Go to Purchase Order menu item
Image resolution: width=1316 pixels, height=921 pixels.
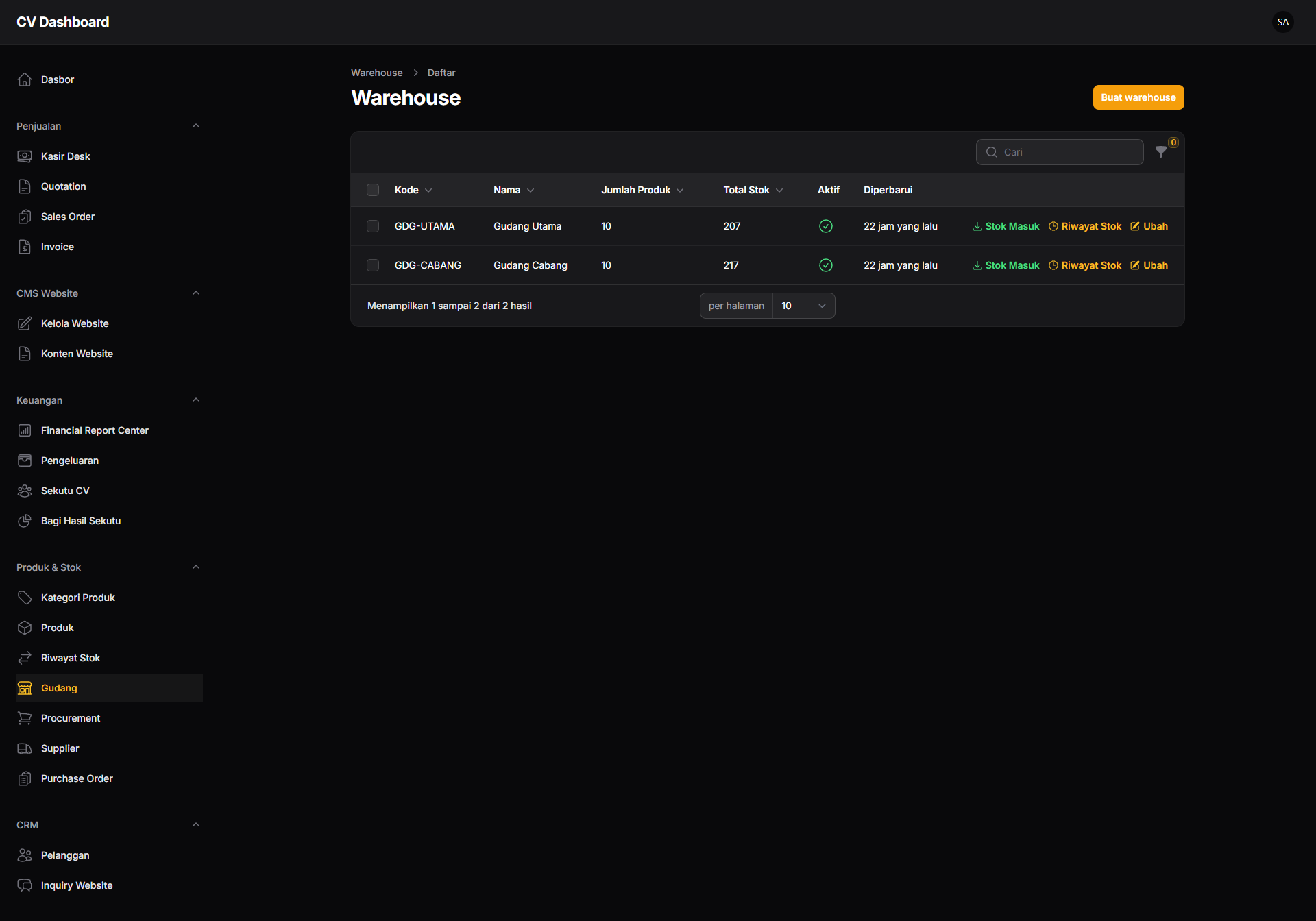pyautogui.click(x=77, y=778)
